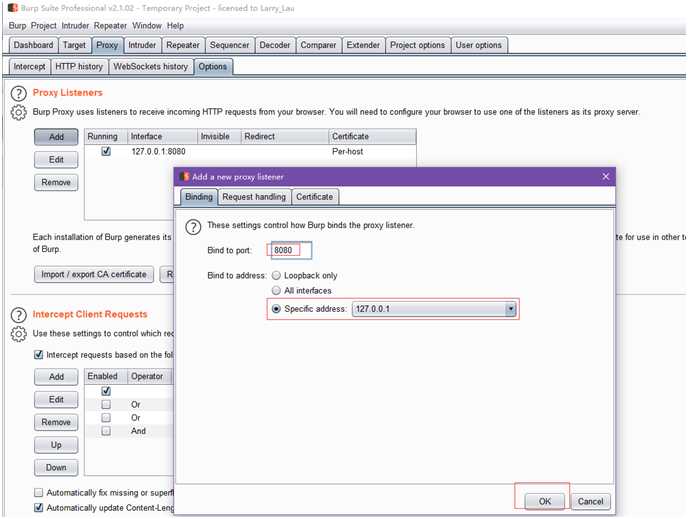Click Interface column header in listeners table

(162, 136)
